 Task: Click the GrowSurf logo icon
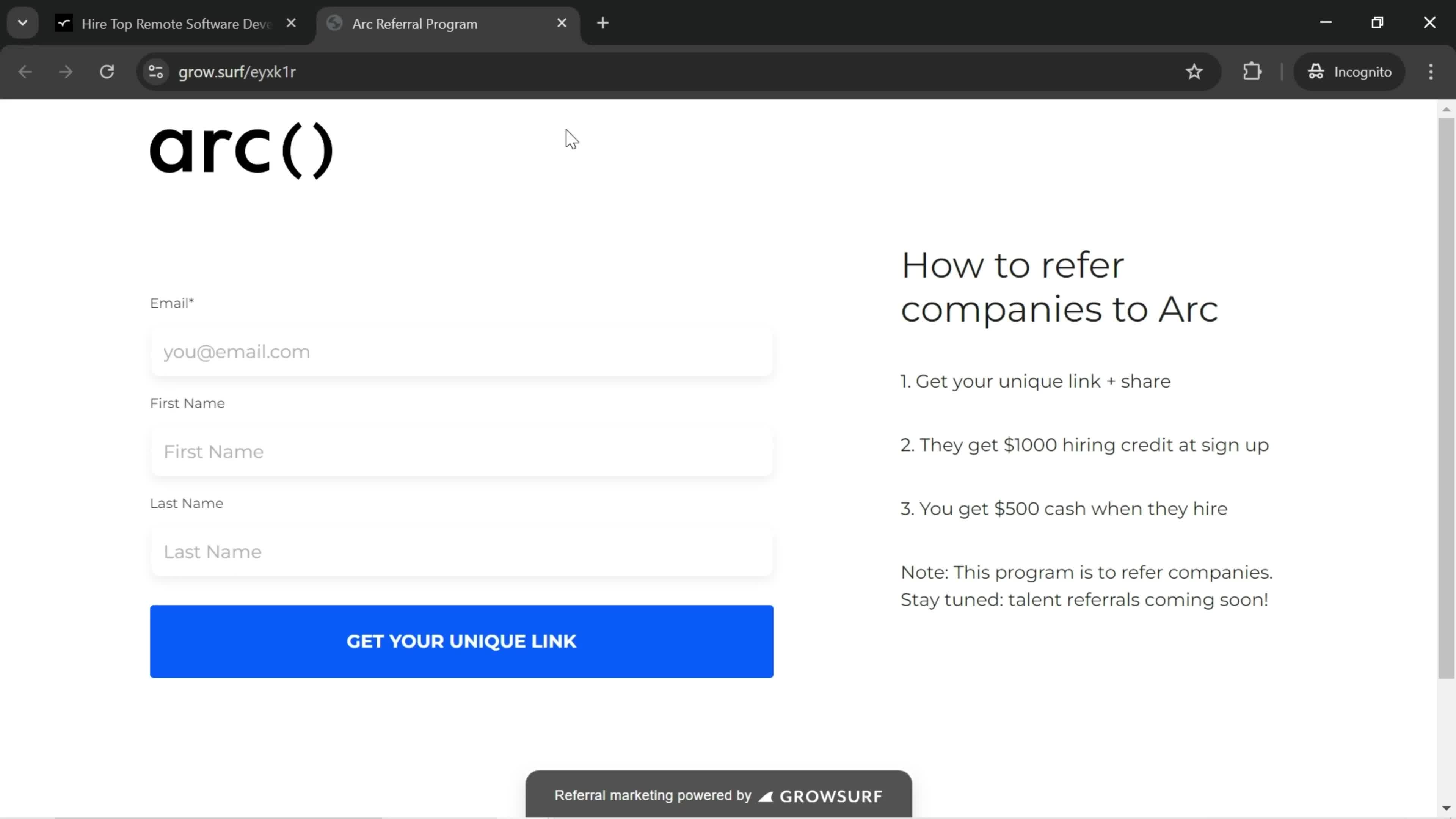pos(766,795)
